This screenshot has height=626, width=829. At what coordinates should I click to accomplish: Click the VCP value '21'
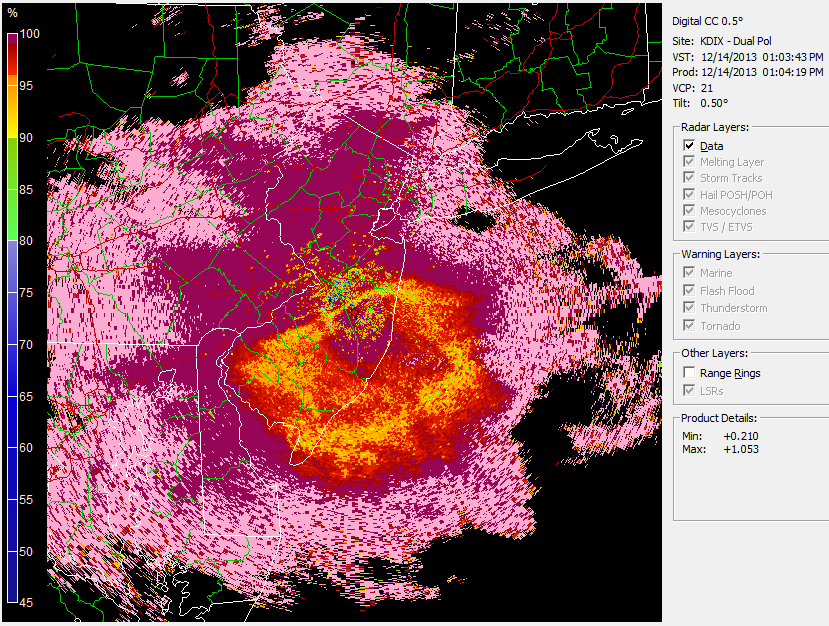coord(707,88)
